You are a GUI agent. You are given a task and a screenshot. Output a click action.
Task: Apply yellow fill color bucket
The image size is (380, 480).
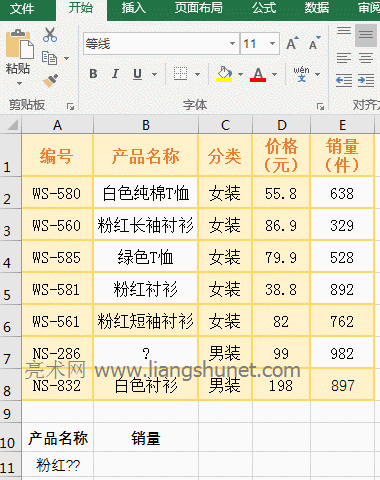(224, 74)
